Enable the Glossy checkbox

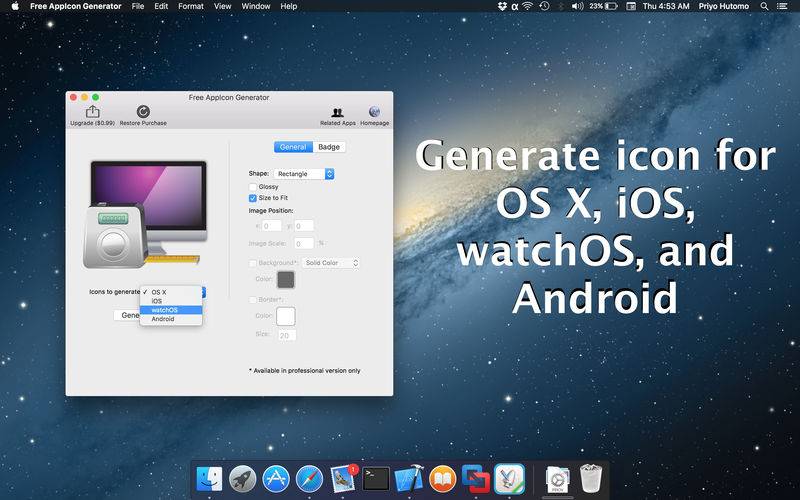point(253,187)
